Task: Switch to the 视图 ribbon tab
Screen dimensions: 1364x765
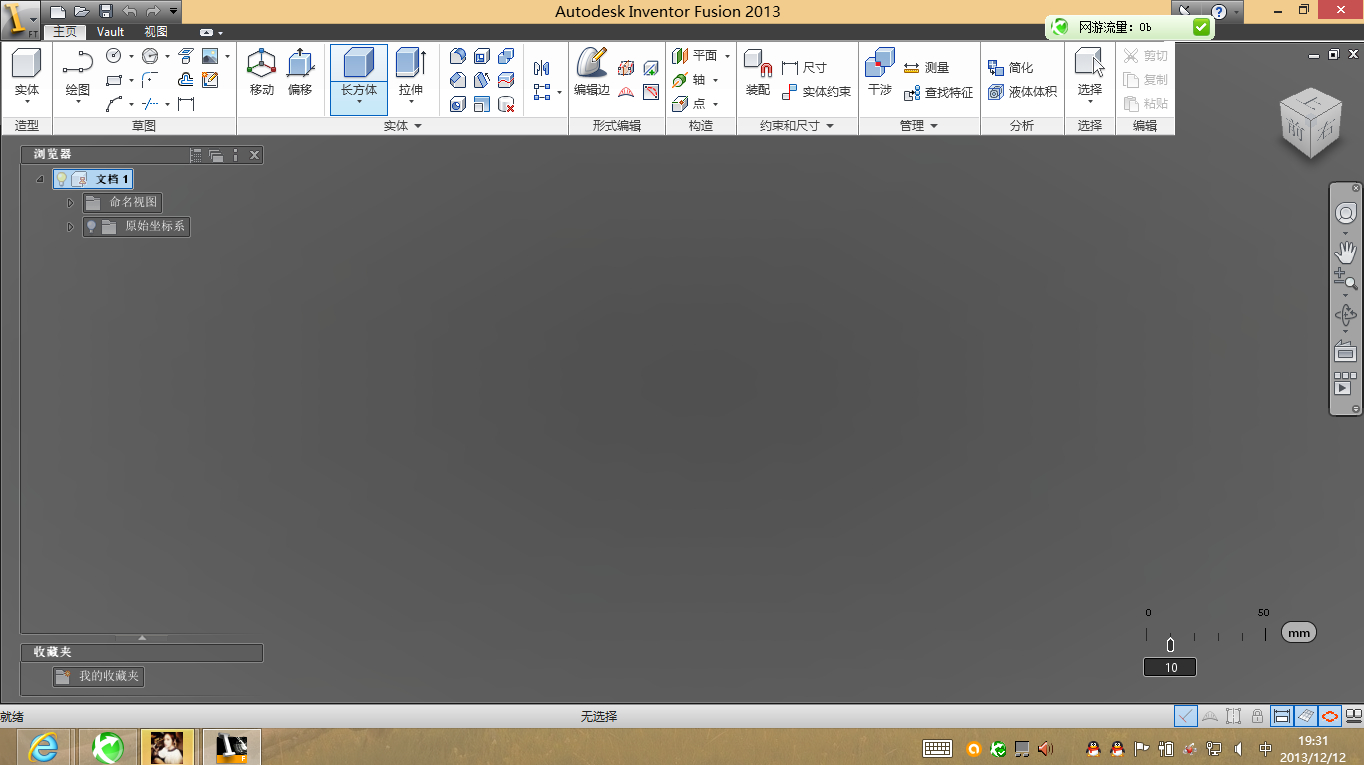Action: pos(156,32)
